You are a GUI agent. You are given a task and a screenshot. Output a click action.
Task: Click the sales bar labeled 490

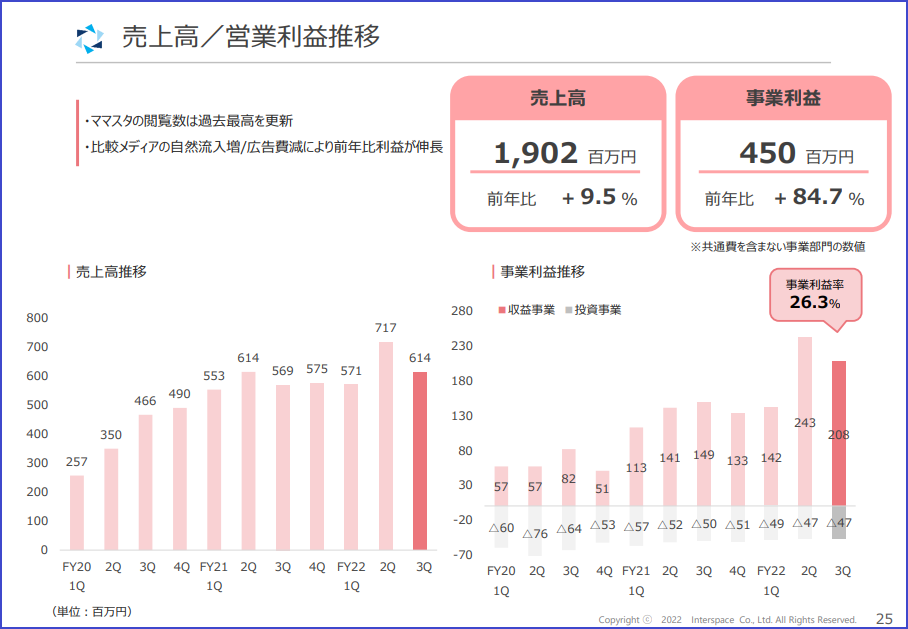coord(180,479)
